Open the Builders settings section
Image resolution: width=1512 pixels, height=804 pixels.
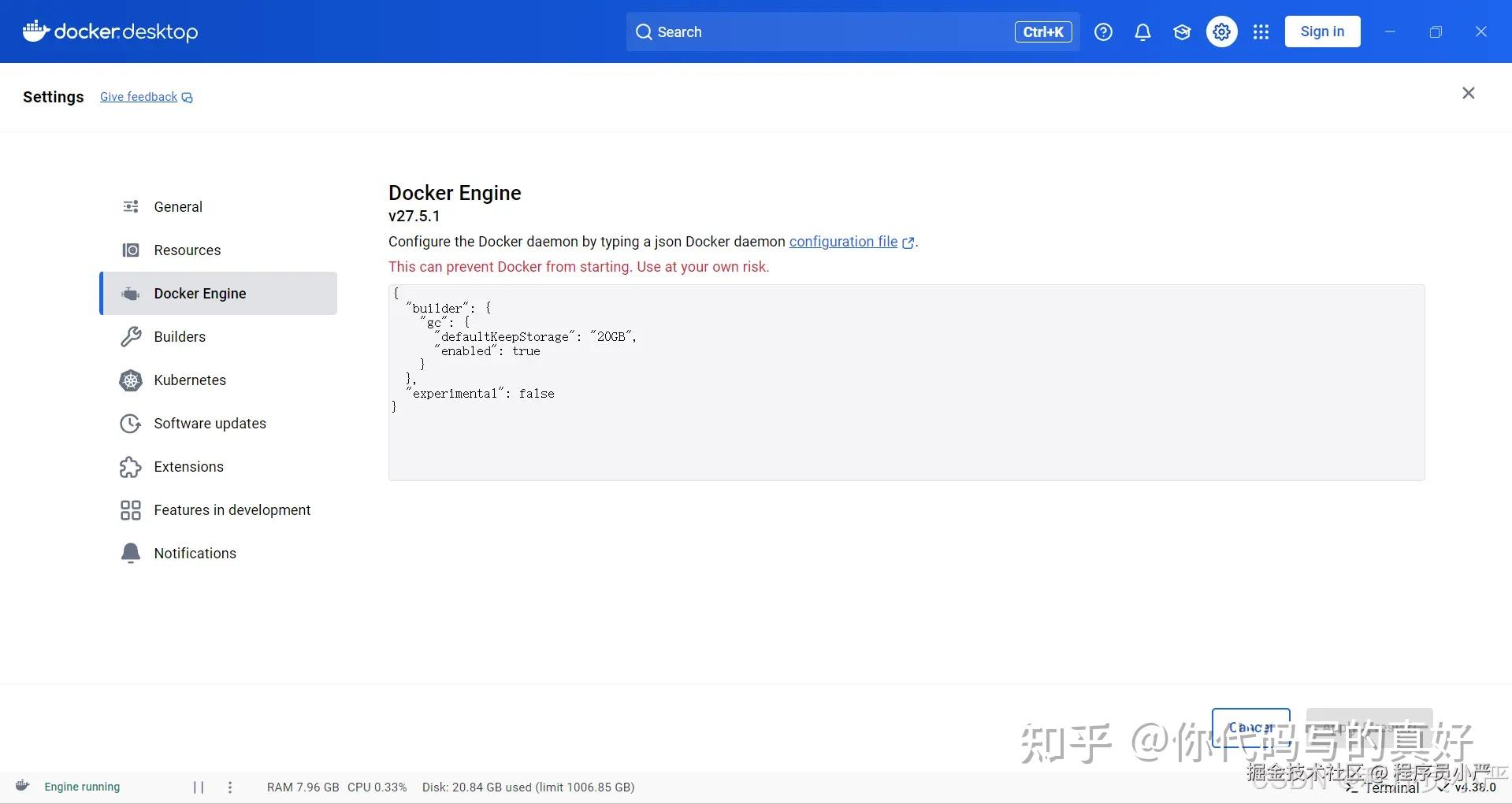point(218,336)
